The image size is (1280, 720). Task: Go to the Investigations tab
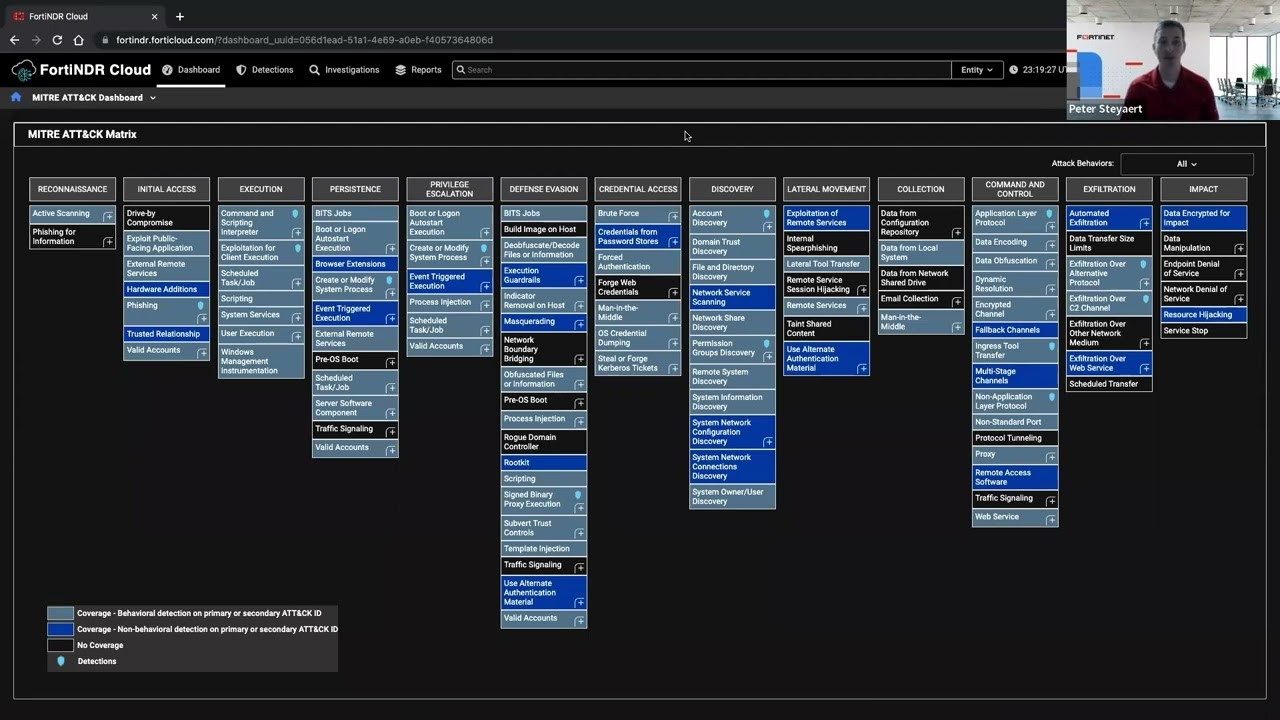pos(344,70)
